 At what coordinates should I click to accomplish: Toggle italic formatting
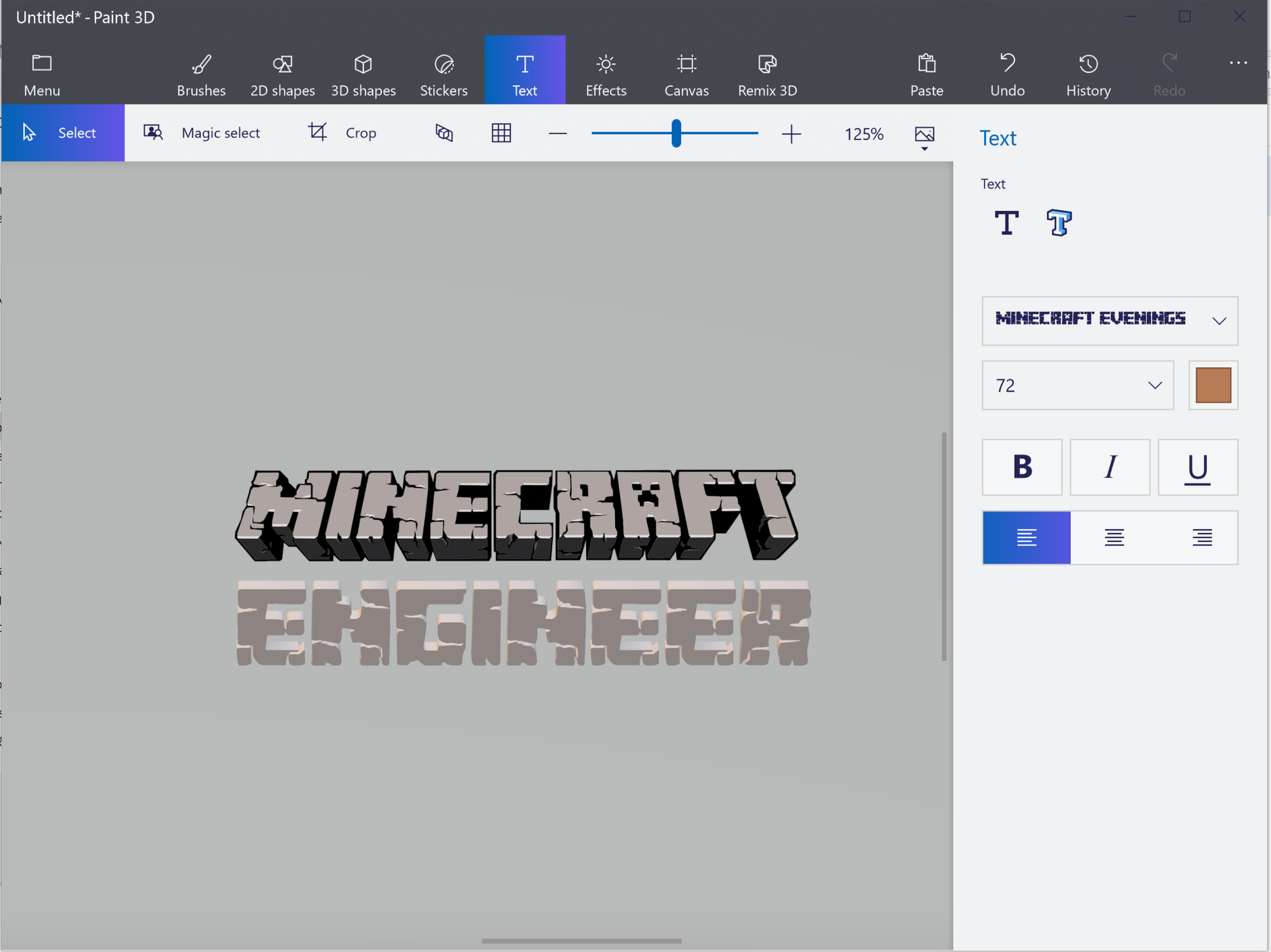coord(1110,467)
